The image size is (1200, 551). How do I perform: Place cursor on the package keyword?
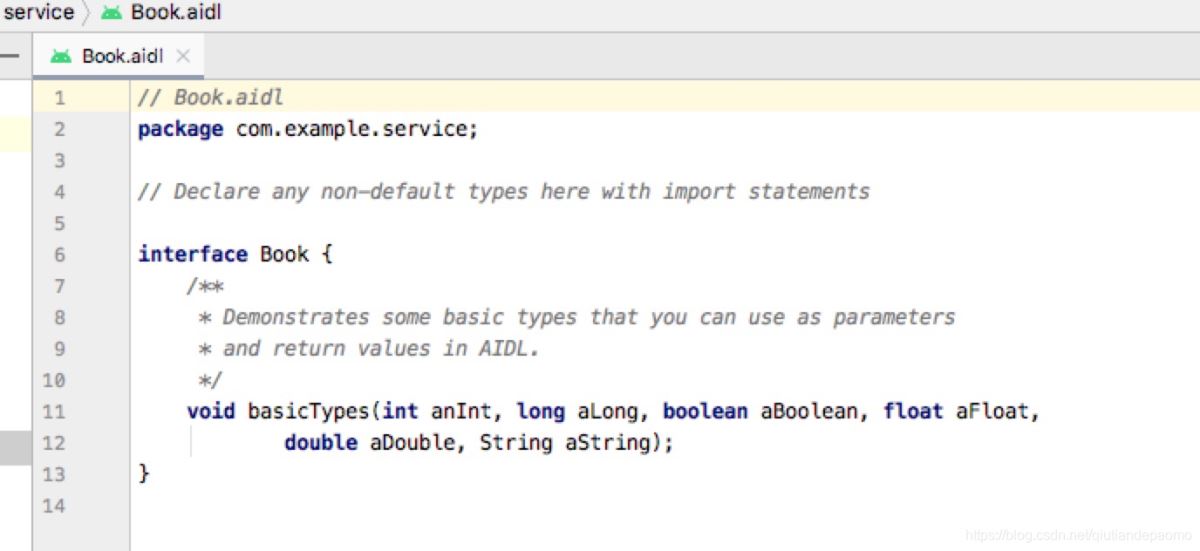click(180, 129)
